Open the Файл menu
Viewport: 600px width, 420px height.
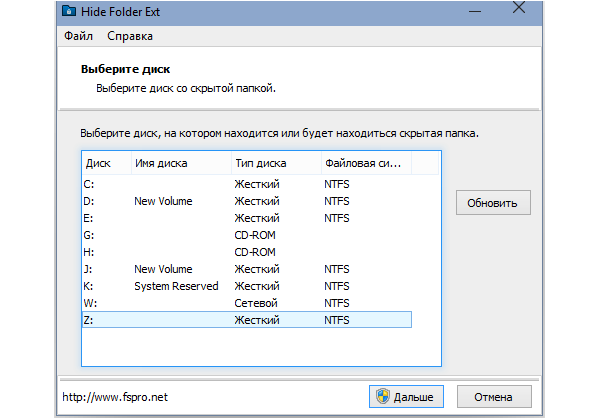click(x=78, y=37)
